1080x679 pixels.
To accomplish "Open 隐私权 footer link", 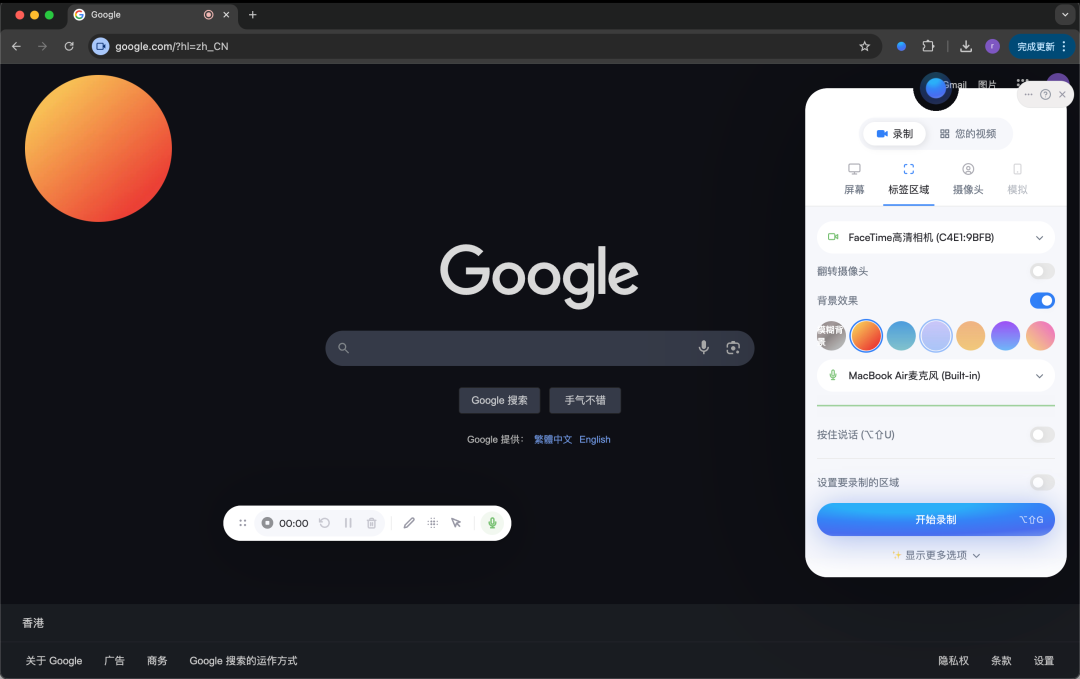I will [953, 660].
